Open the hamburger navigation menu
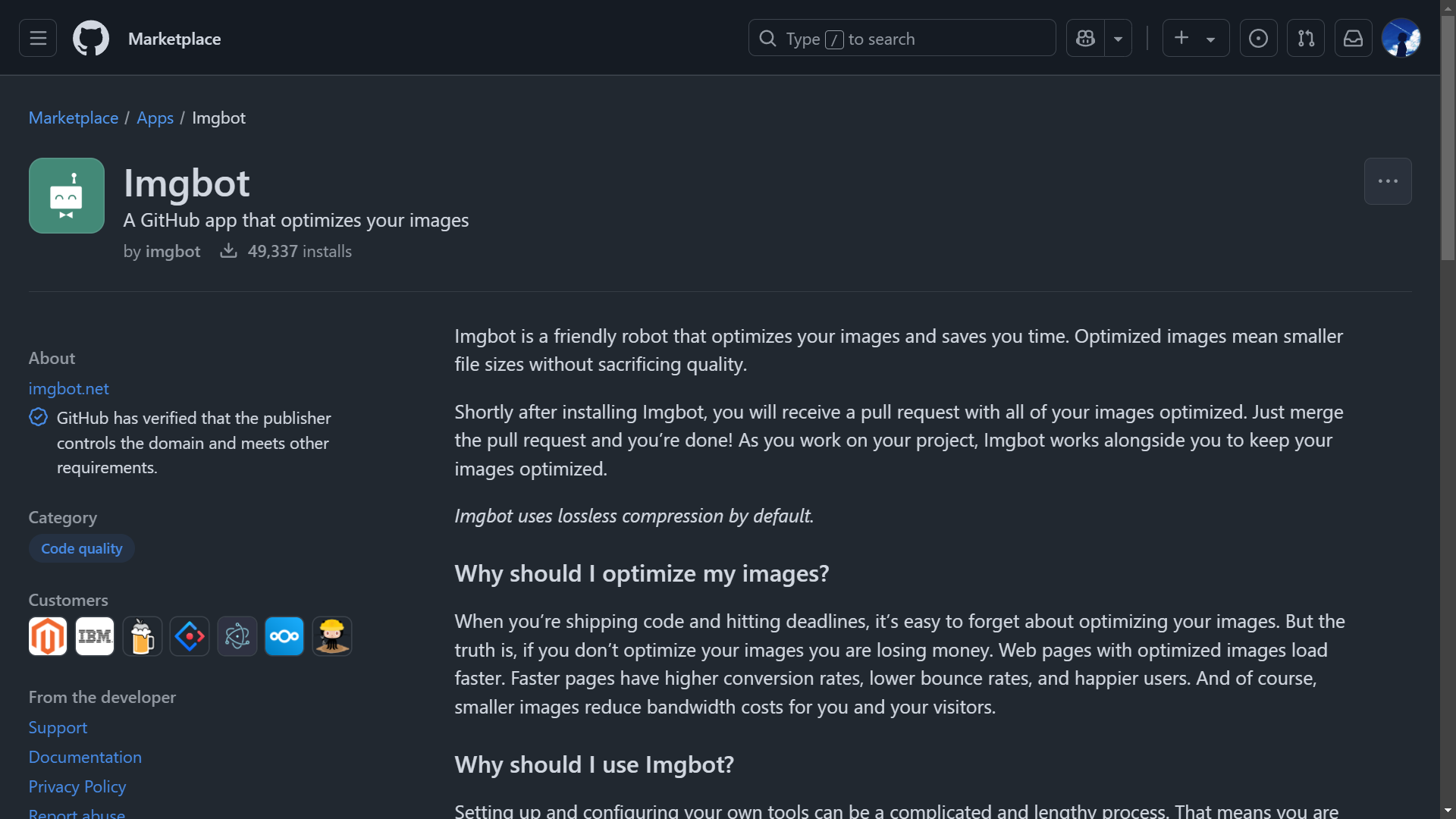 [38, 38]
